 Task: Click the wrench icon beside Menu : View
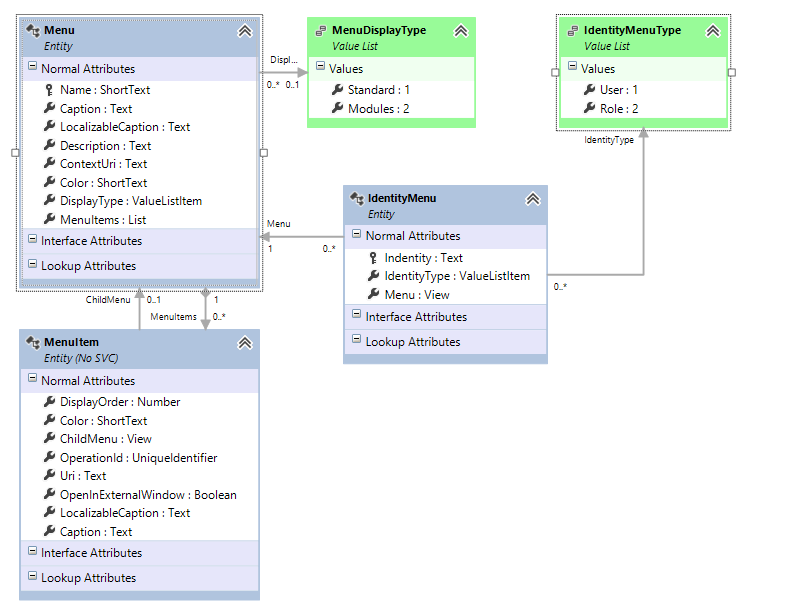tap(374, 294)
